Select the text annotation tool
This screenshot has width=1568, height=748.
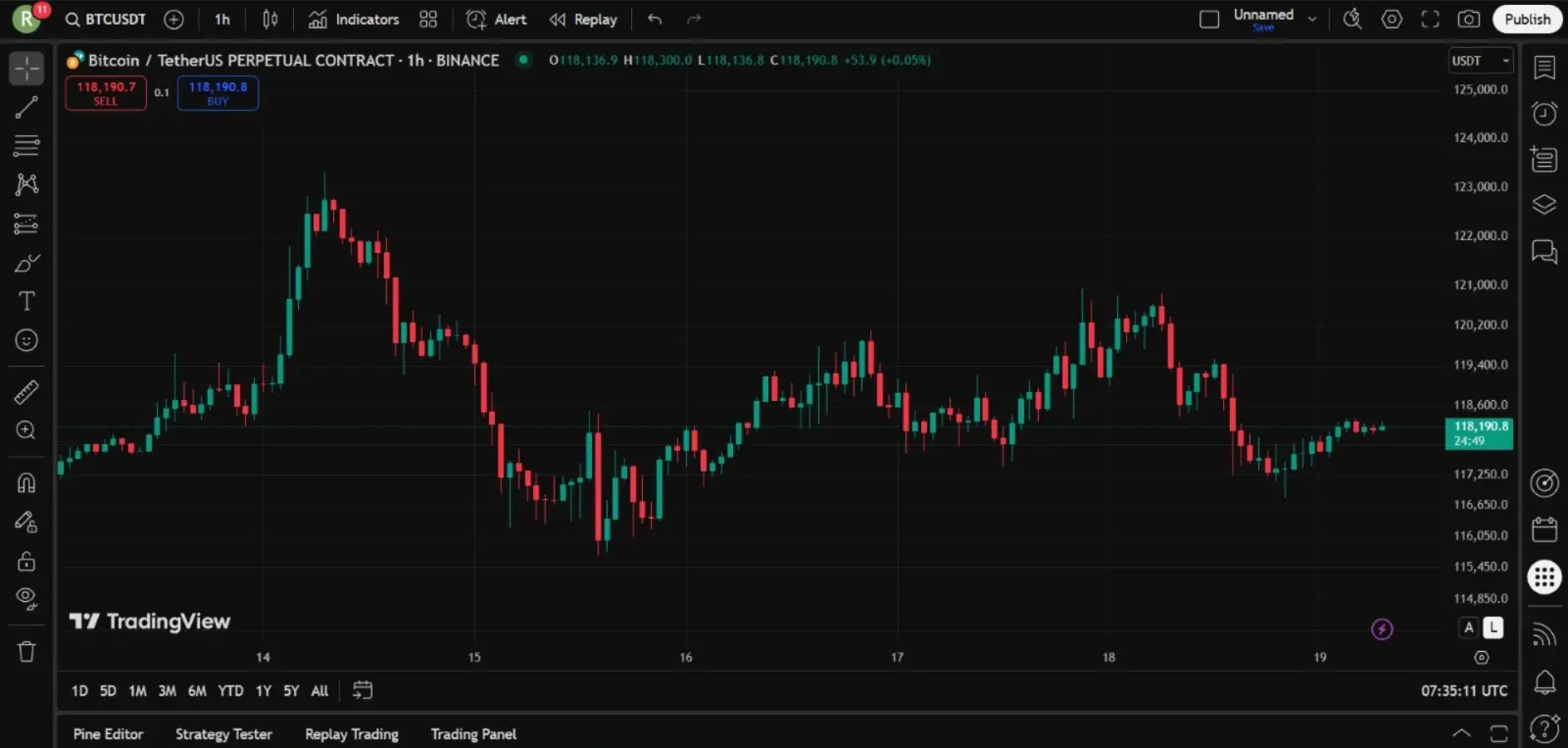26,301
